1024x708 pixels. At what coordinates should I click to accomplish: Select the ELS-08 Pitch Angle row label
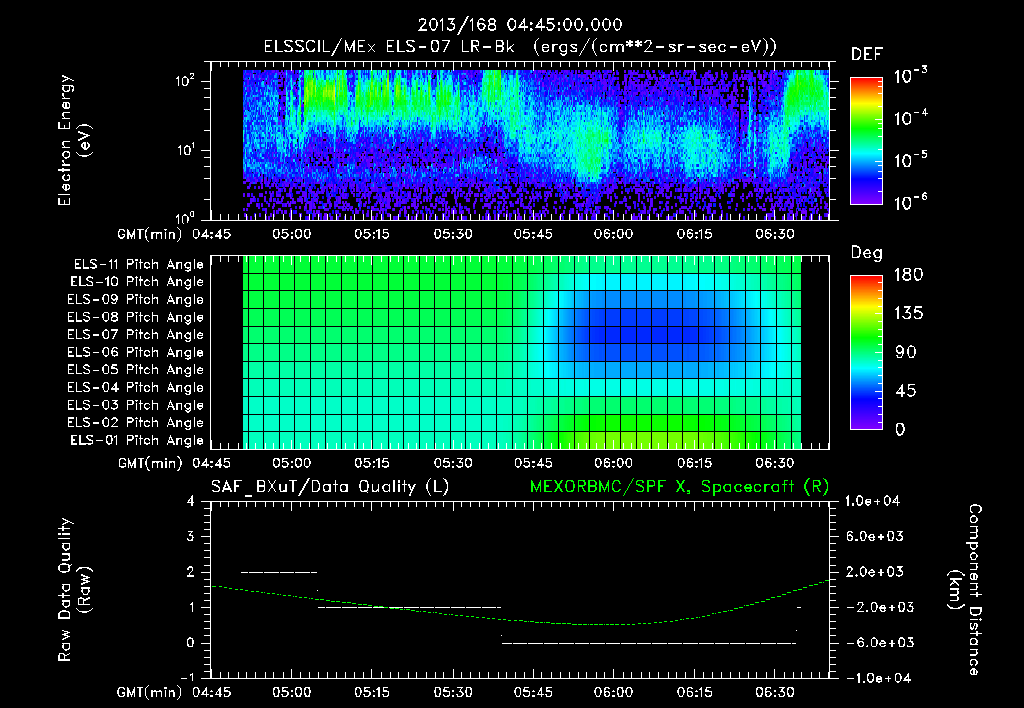click(136, 317)
